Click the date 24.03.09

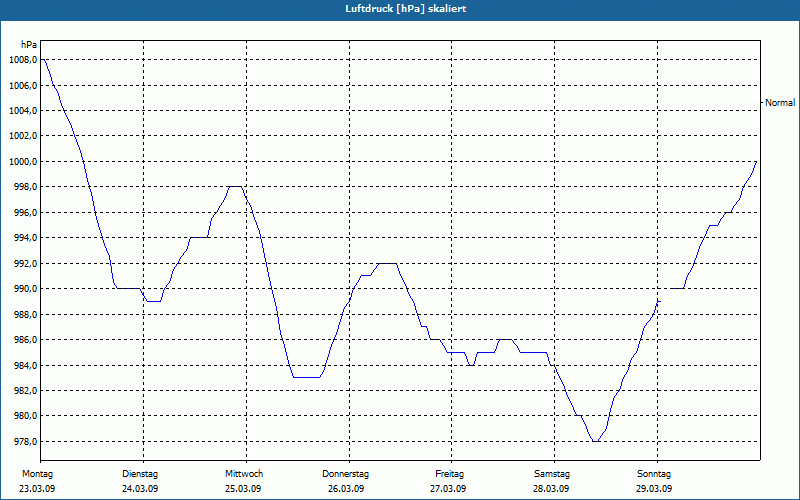click(x=140, y=489)
